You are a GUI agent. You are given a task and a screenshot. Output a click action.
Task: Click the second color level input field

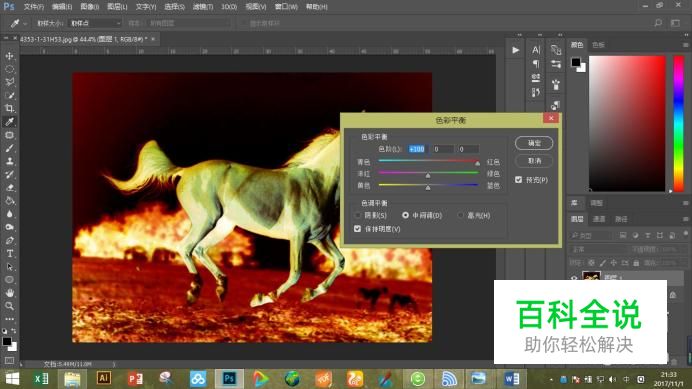(x=443, y=149)
